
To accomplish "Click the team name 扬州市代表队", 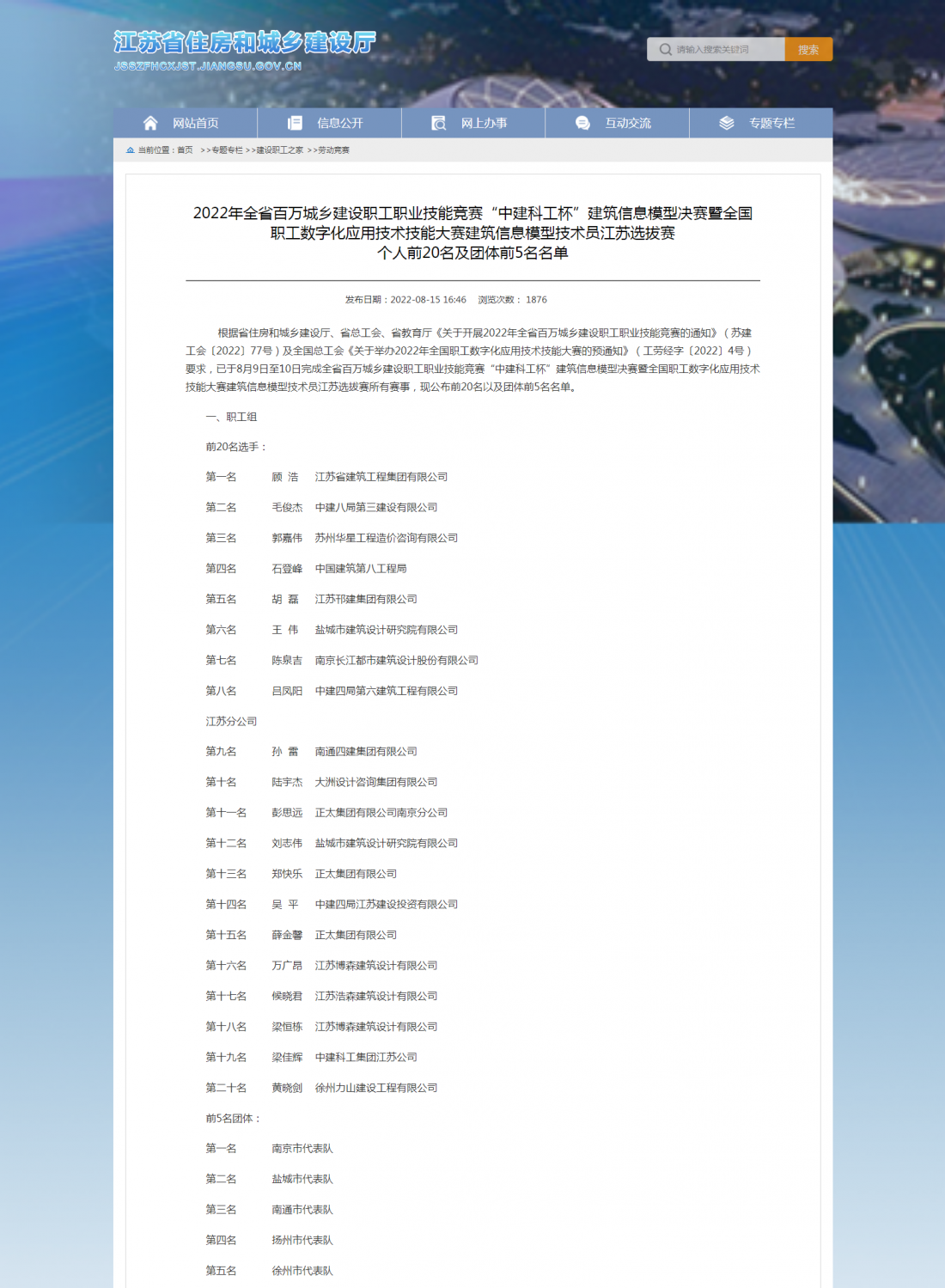I will [302, 1241].
